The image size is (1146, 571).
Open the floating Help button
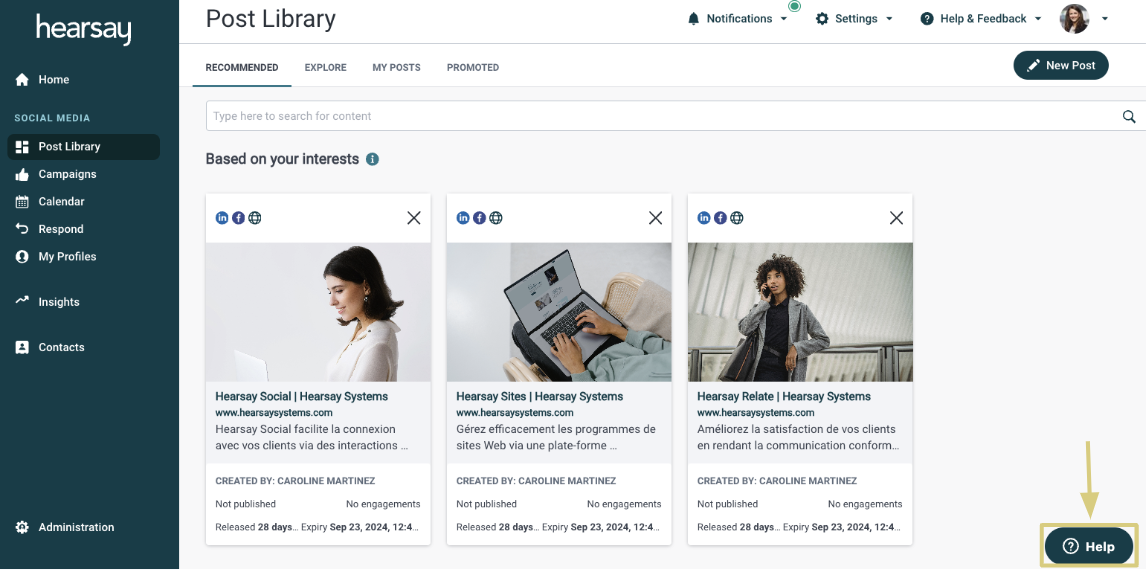coord(1089,546)
